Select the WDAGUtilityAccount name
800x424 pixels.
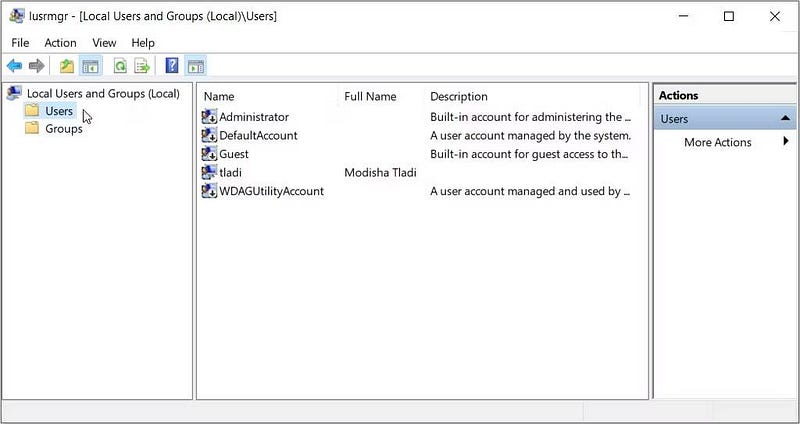(271, 191)
